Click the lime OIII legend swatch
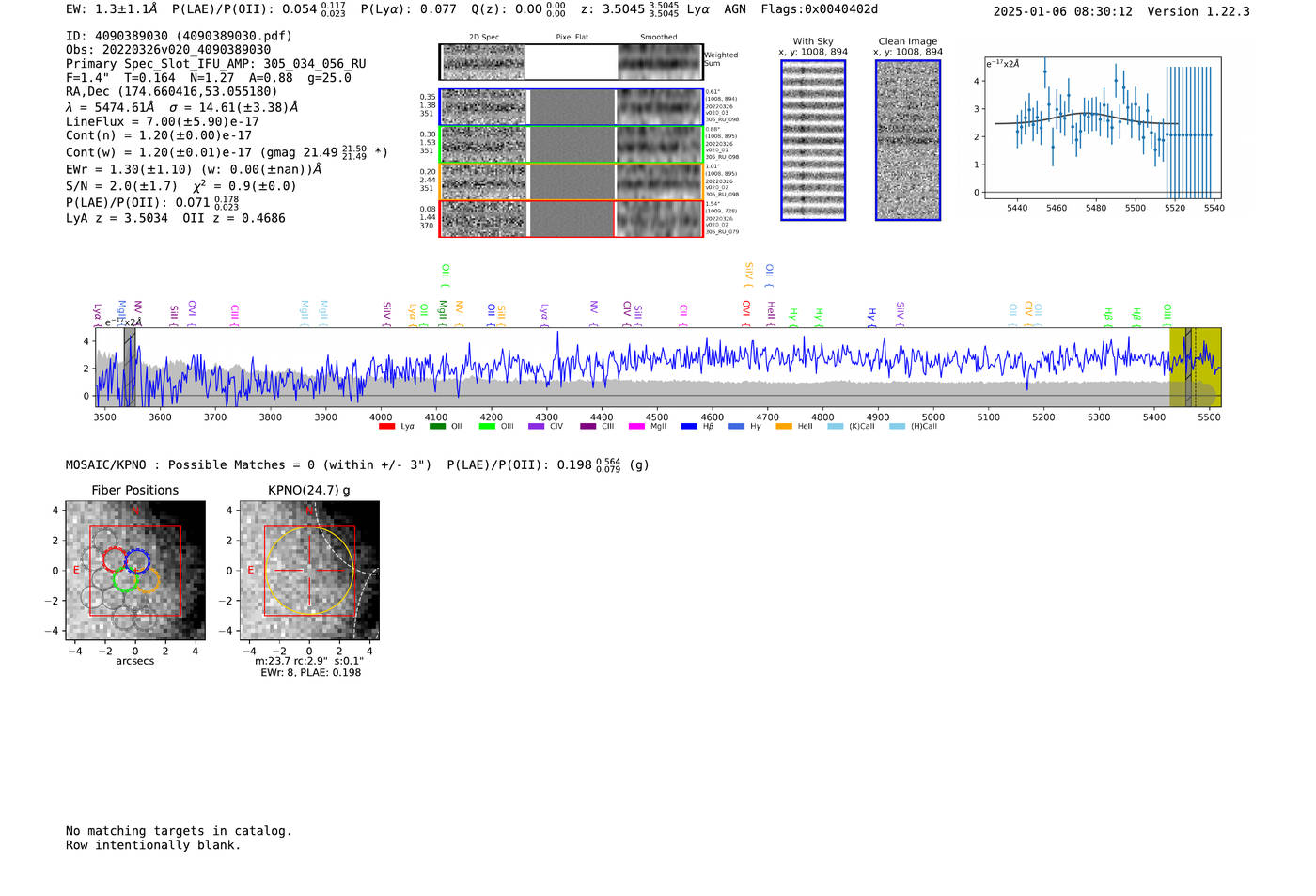1316x896 pixels. pyautogui.click(x=487, y=427)
